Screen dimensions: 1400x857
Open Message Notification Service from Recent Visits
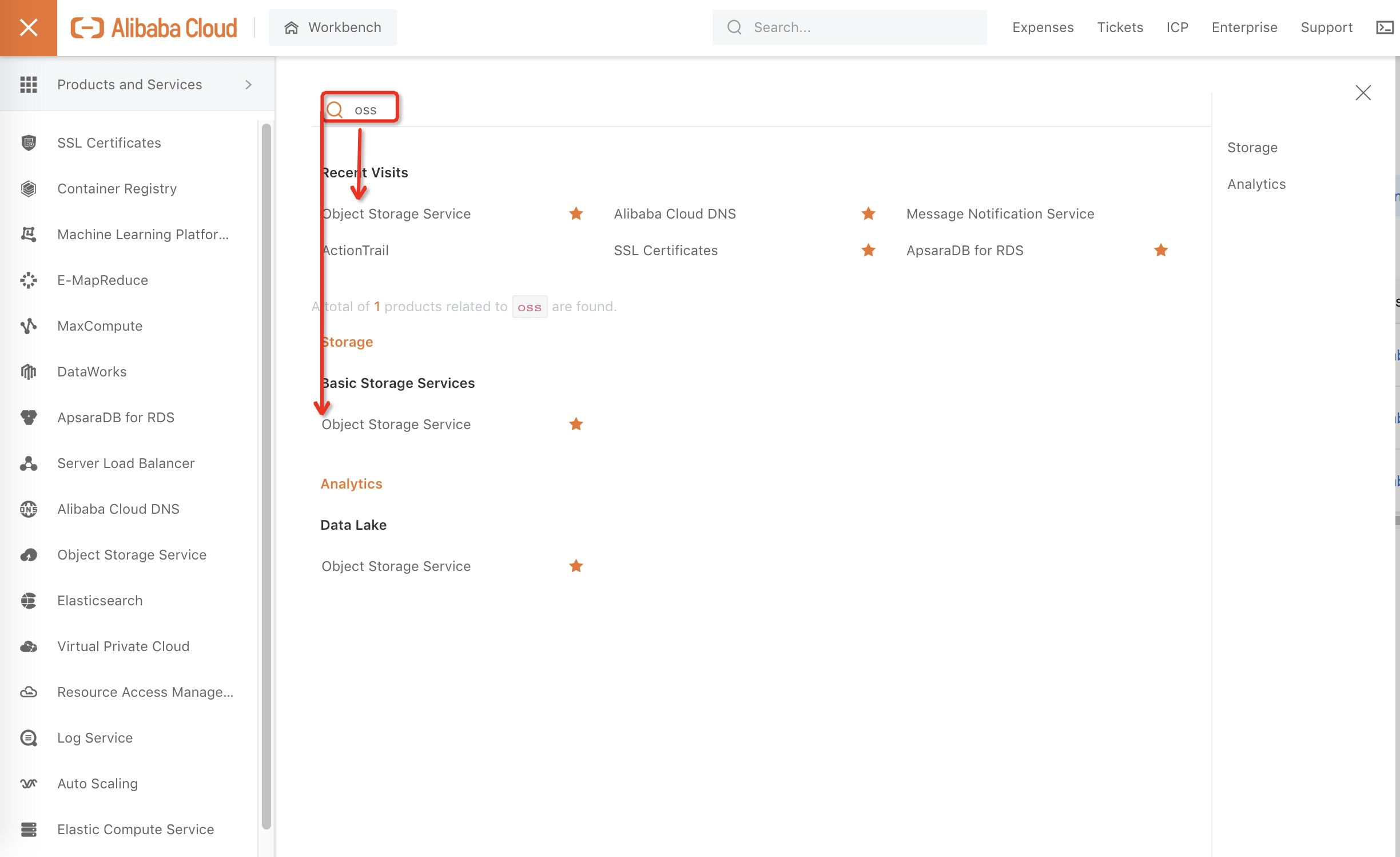1000,213
